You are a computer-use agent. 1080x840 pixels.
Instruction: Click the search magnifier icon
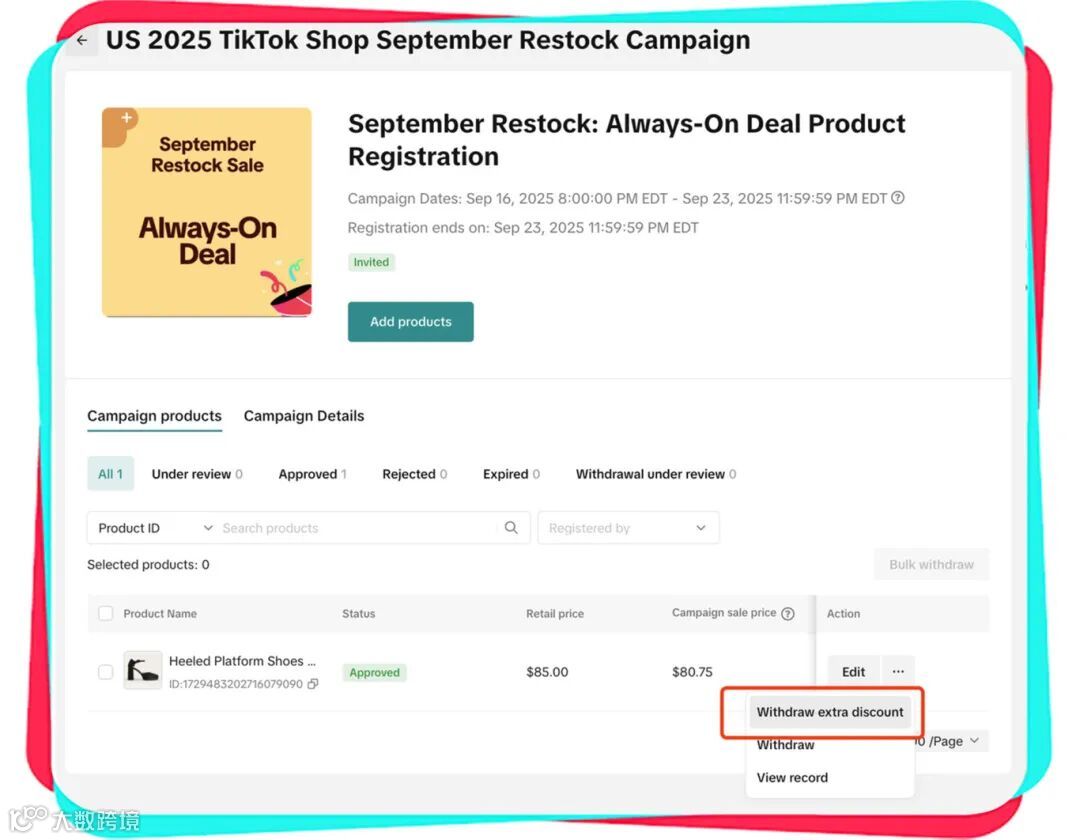tap(511, 527)
